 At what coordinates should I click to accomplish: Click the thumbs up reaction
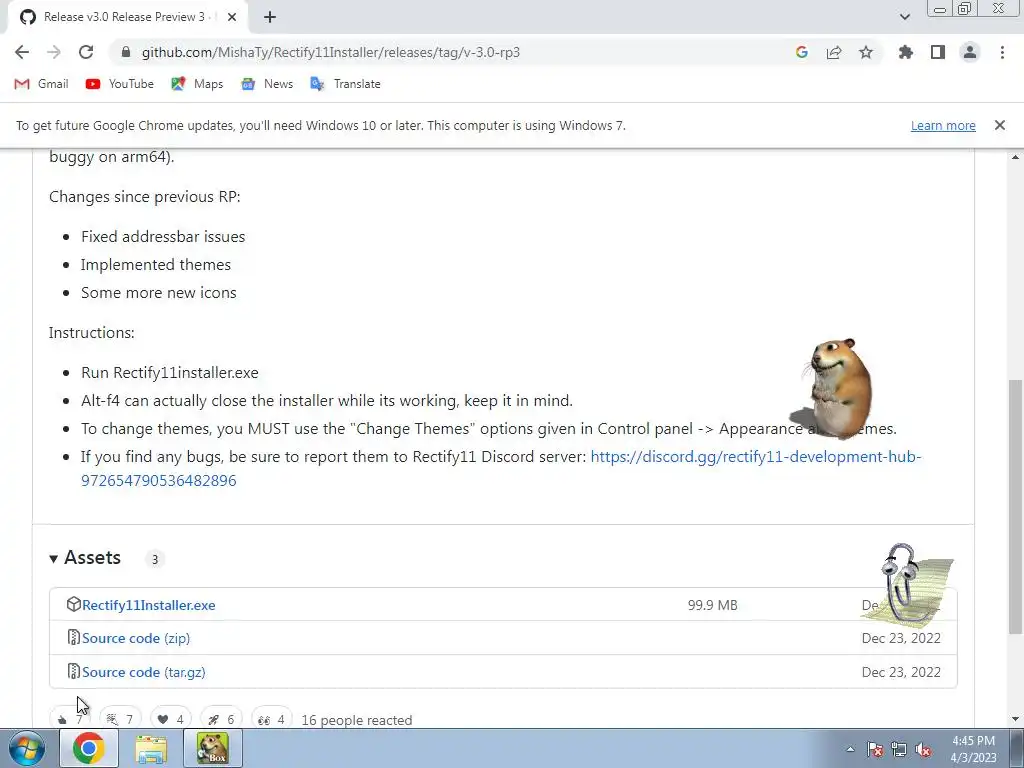[71, 720]
